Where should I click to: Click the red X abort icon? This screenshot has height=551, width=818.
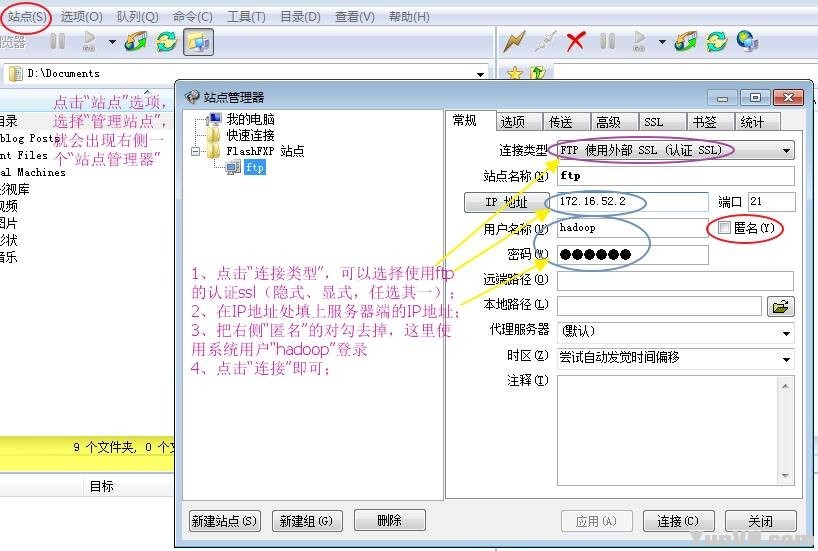(576, 41)
